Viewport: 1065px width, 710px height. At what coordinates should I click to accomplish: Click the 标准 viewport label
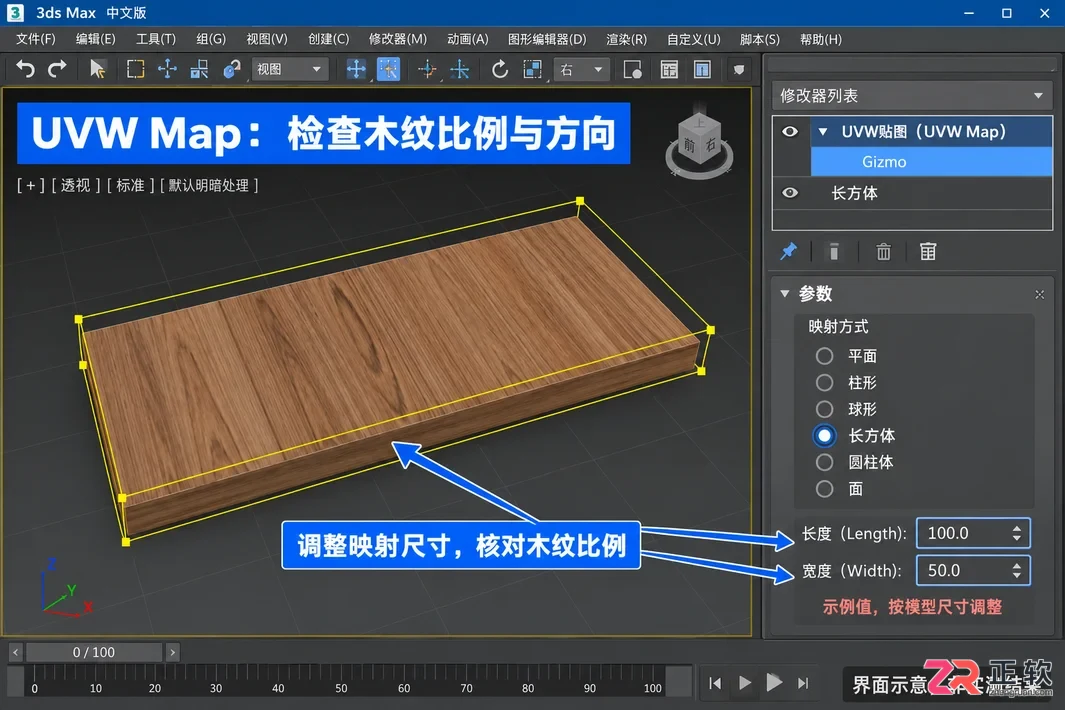coord(130,185)
